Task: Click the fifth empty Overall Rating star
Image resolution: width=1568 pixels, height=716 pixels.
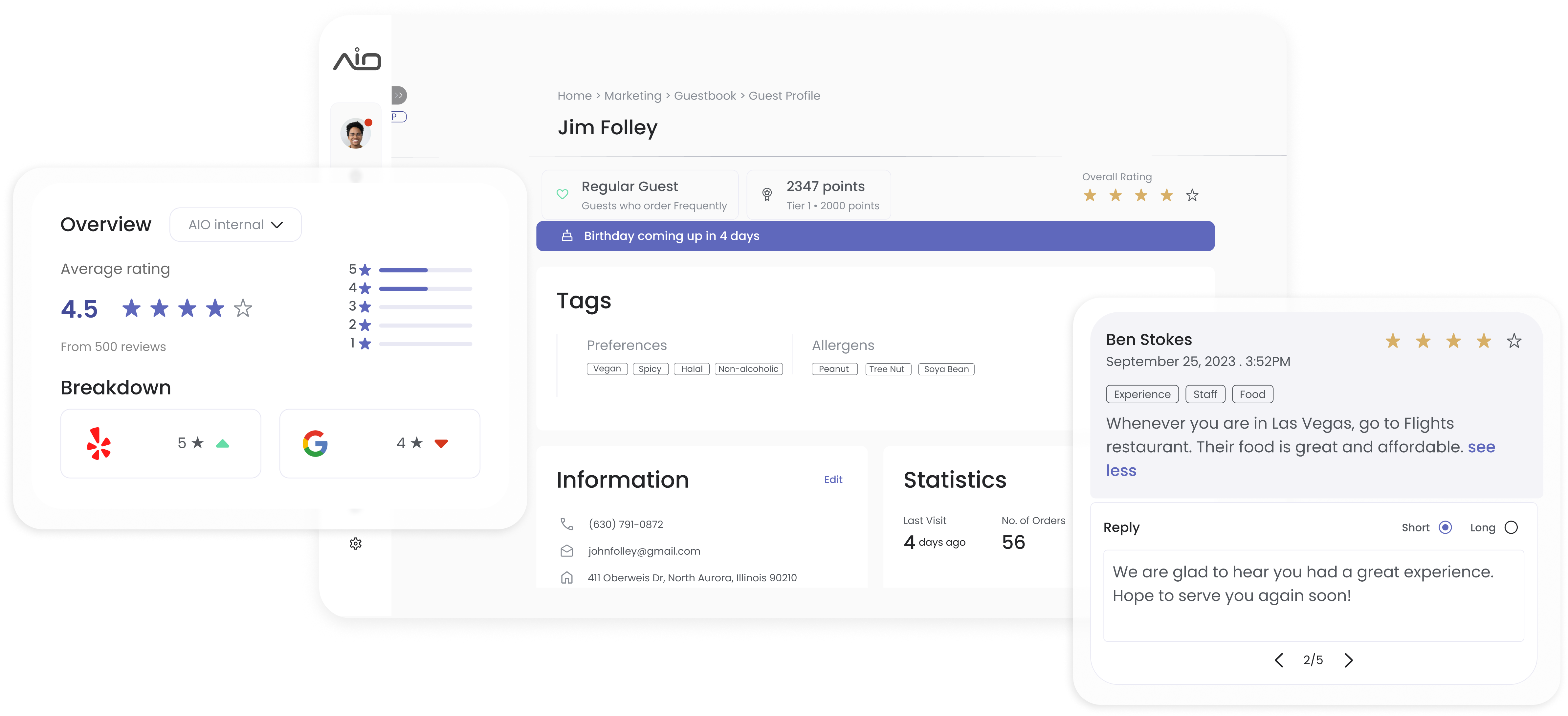Action: [x=1192, y=195]
